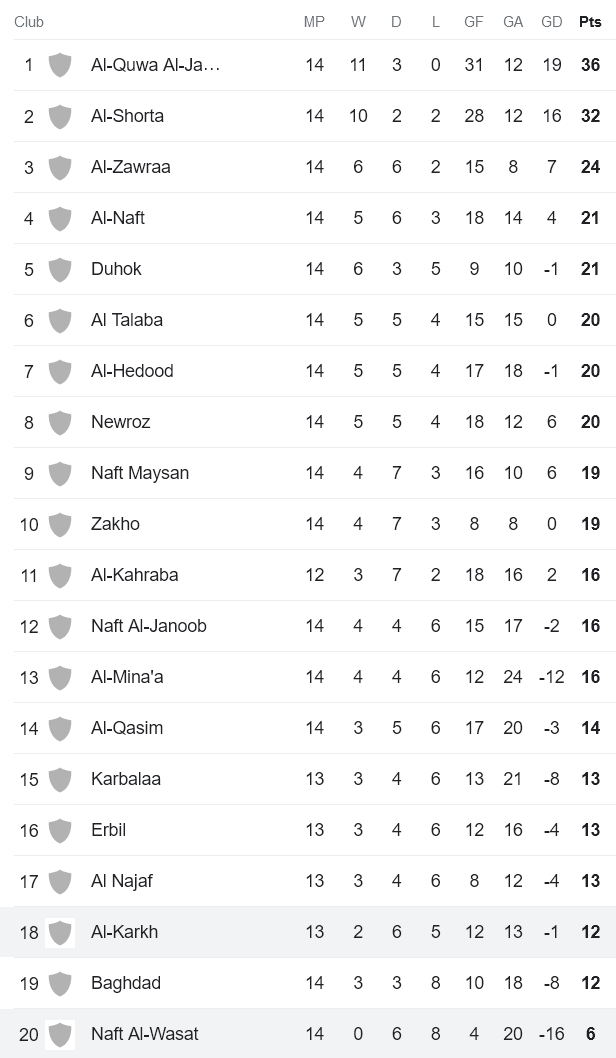Image resolution: width=616 pixels, height=1058 pixels.
Task: Select the Karbalaa team row name
Action: point(126,779)
